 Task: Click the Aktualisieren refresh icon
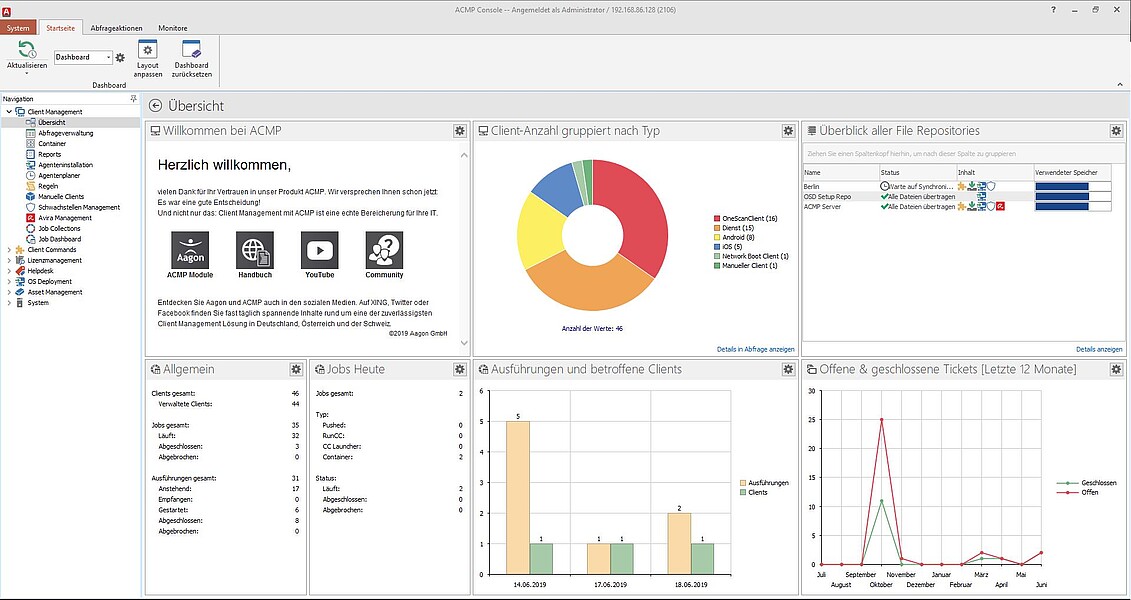[27, 50]
